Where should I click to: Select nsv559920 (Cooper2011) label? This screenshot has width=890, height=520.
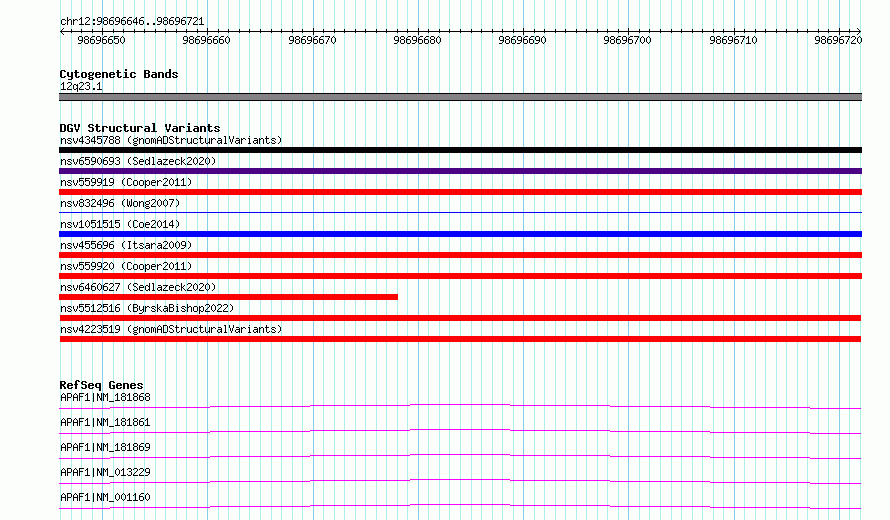click(x=126, y=266)
